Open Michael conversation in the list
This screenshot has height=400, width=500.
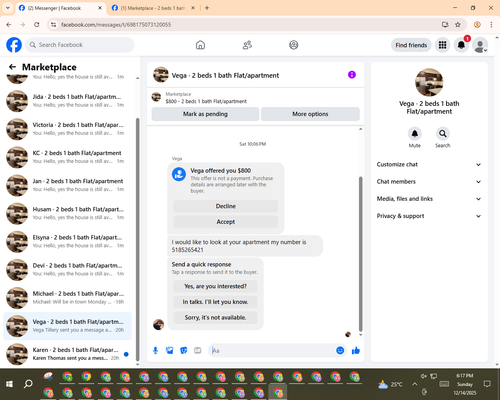point(67,298)
